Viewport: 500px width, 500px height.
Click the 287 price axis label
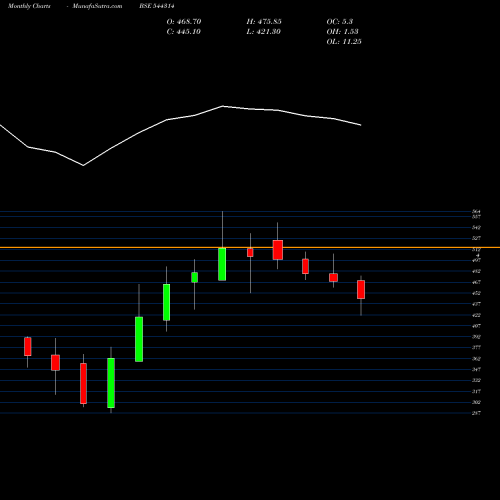476,413
